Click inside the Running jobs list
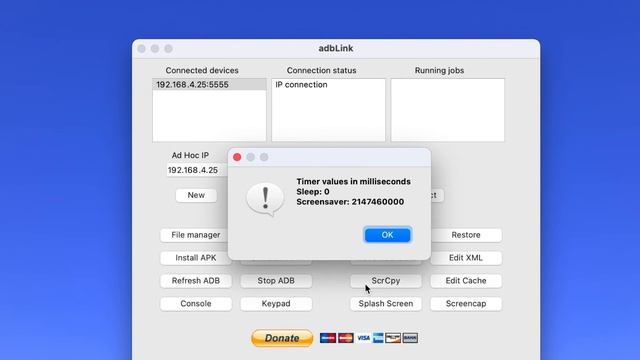Viewport: 640px width, 360px height. click(447, 110)
